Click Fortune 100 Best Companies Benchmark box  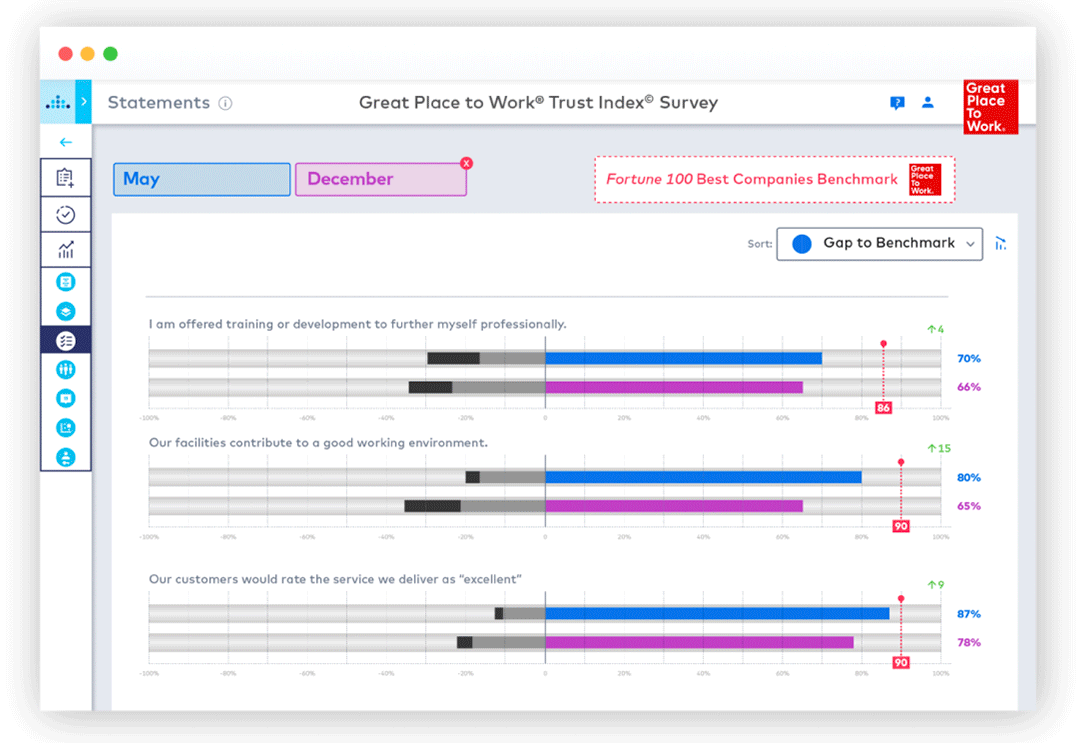tap(774, 180)
